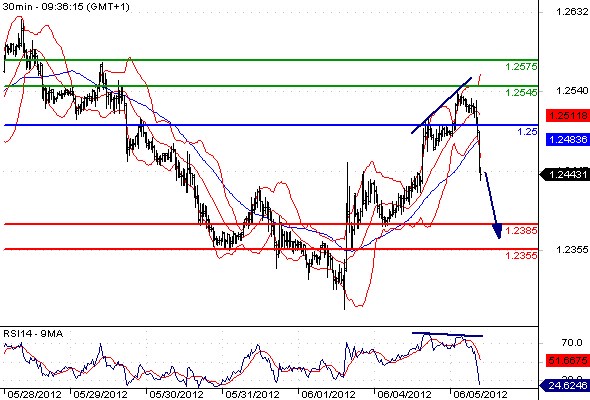The width and height of the screenshot is (590, 400).
Task: Select the 06/01/2012 date label
Action: pyautogui.click(x=328, y=394)
